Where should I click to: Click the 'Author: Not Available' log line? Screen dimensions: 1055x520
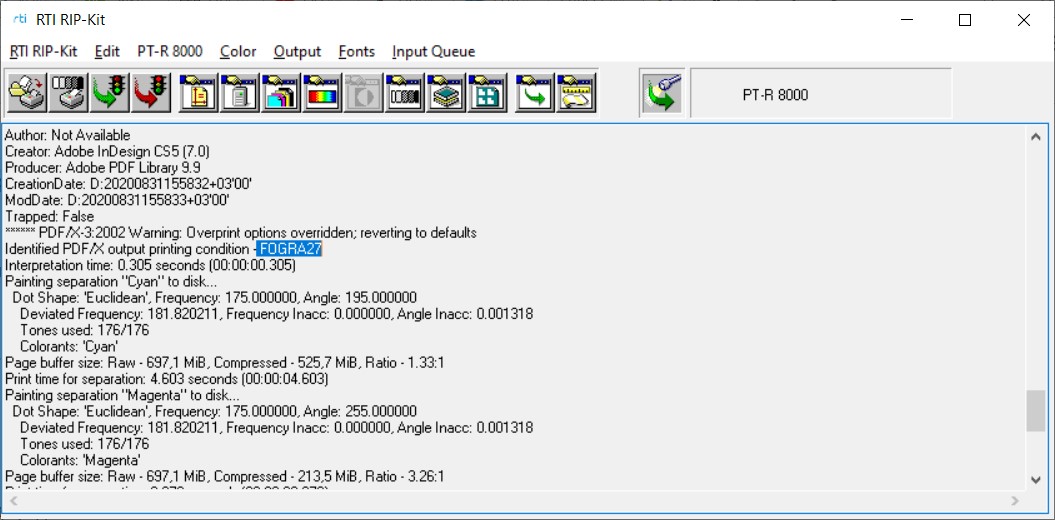[x=68, y=135]
